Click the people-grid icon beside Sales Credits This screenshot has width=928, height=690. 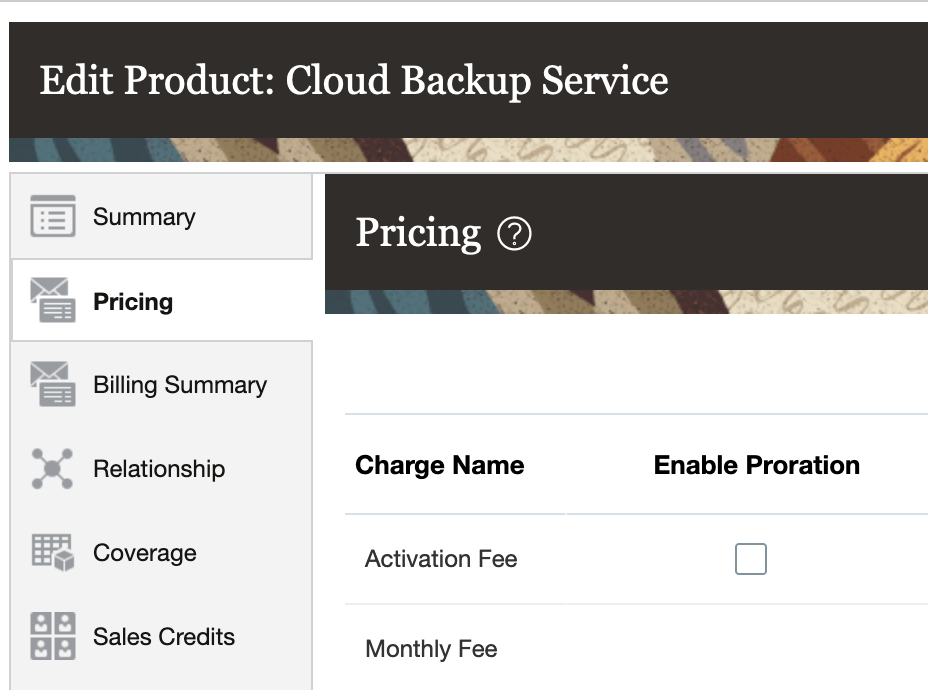52,637
